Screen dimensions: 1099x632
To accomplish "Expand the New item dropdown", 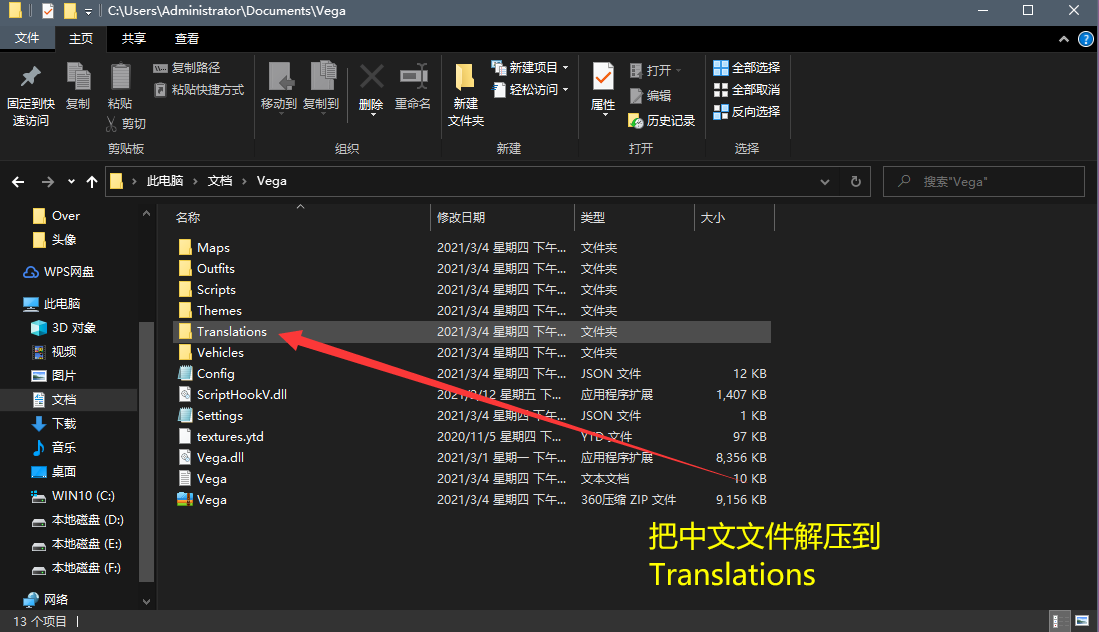I will point(566,68).
